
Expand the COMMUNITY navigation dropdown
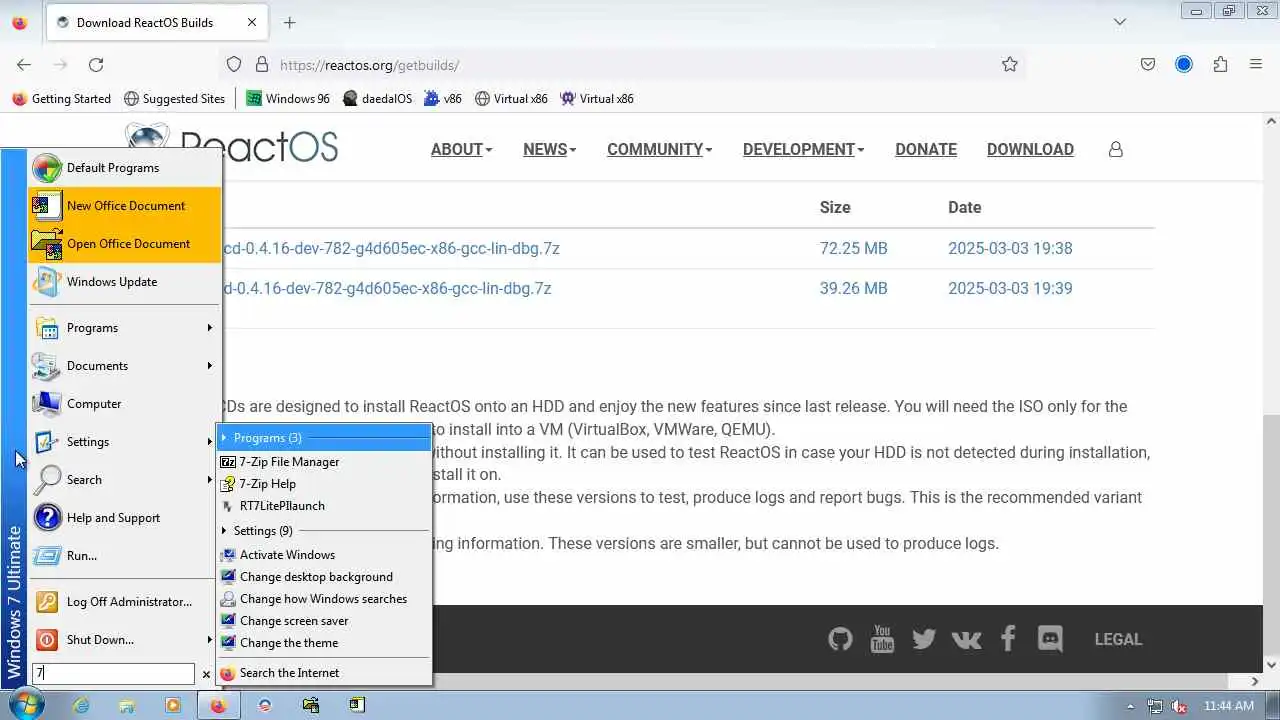pyautogui.click(x=659, y=149)
